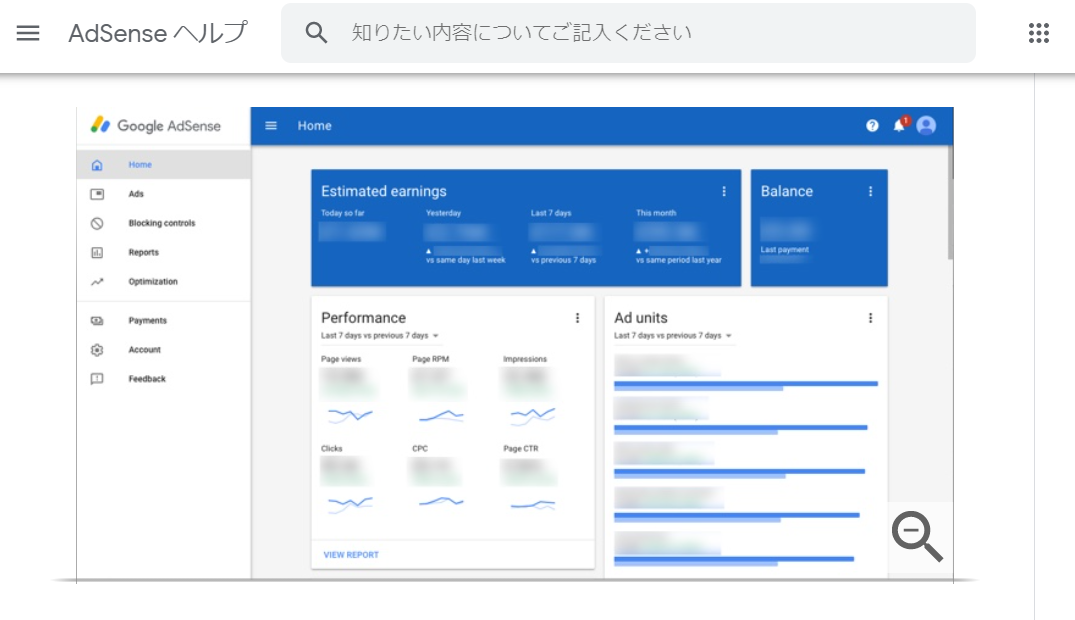Image resolution: width=1075 pixels, height=620 pixels.
Task: Click the Payments sidebar icon
Action: [x=97, y=321]
